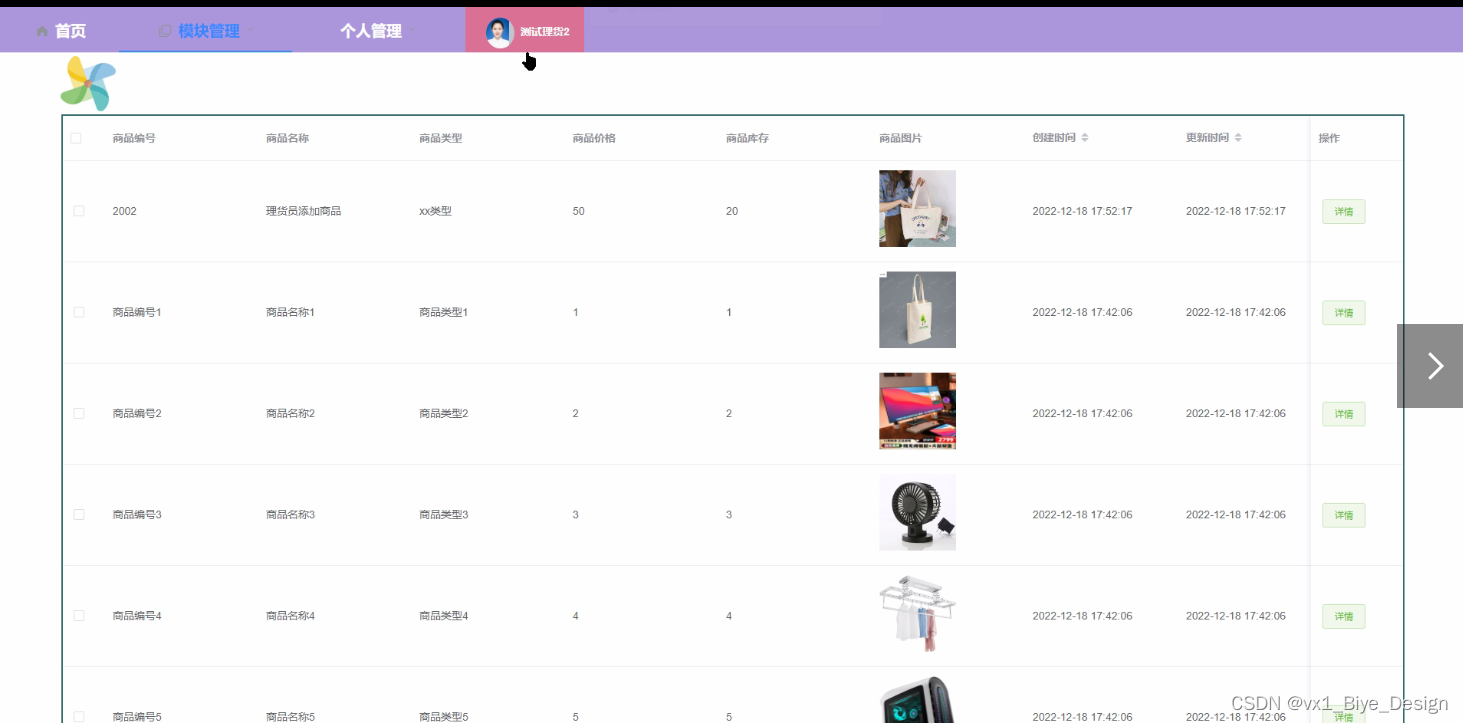Select checkbox for 商品编号2 row

[79, 413]
